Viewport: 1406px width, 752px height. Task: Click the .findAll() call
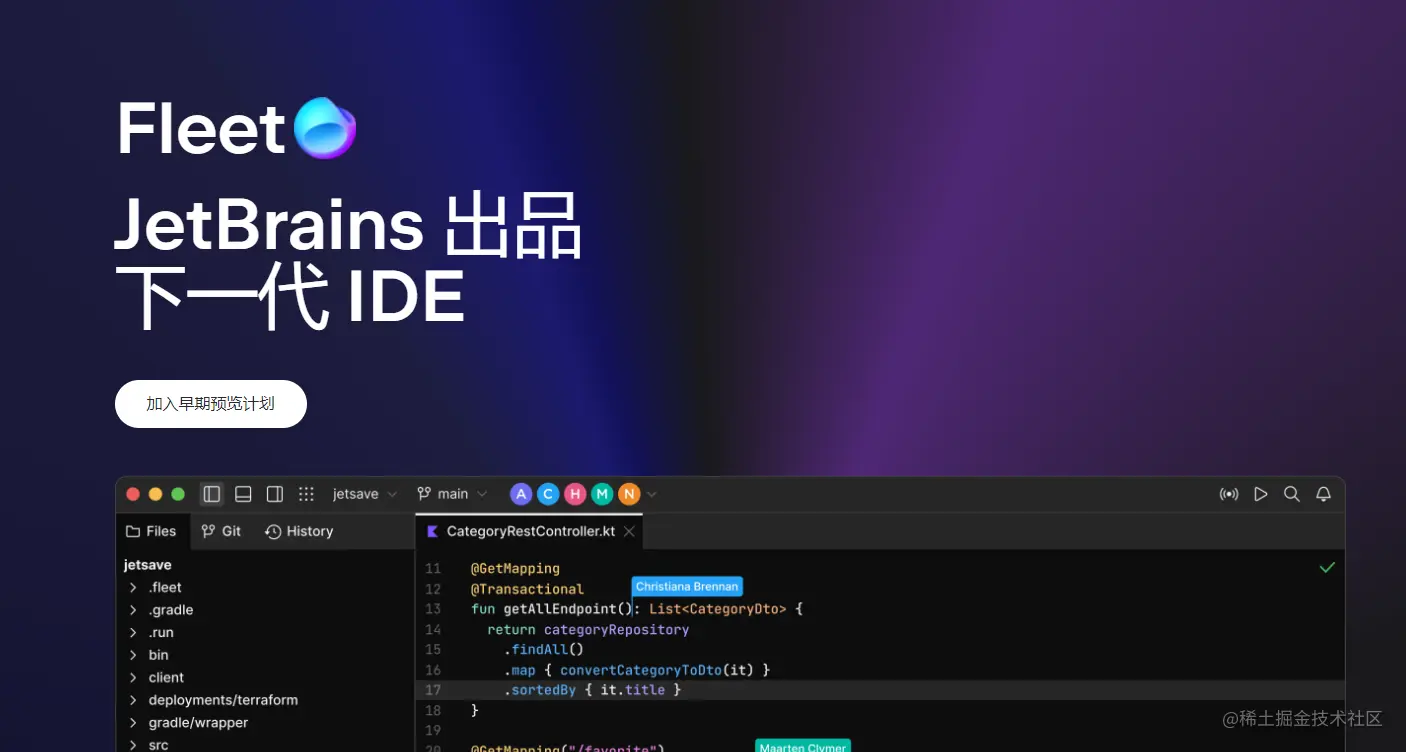(x=543, y=650)
